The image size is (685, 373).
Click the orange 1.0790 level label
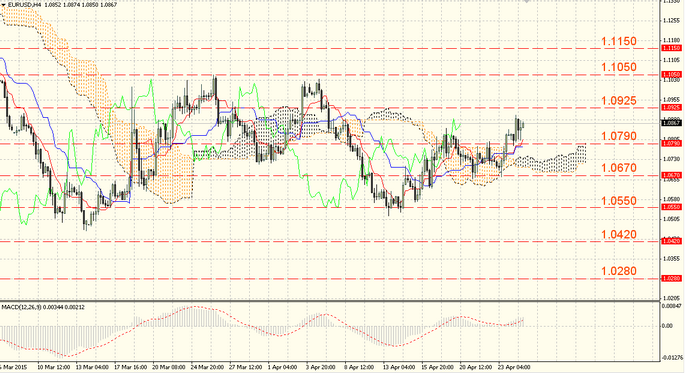(619, 136)
